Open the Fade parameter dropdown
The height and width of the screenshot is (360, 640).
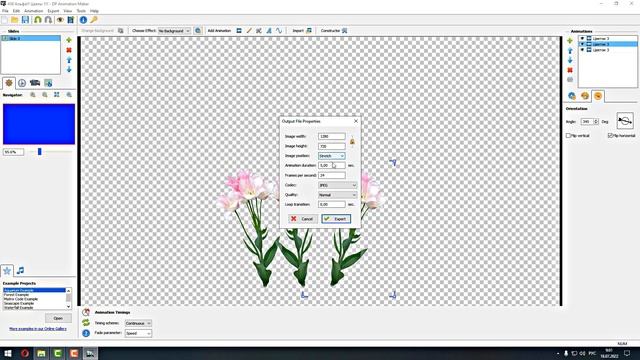pos(138,333)
